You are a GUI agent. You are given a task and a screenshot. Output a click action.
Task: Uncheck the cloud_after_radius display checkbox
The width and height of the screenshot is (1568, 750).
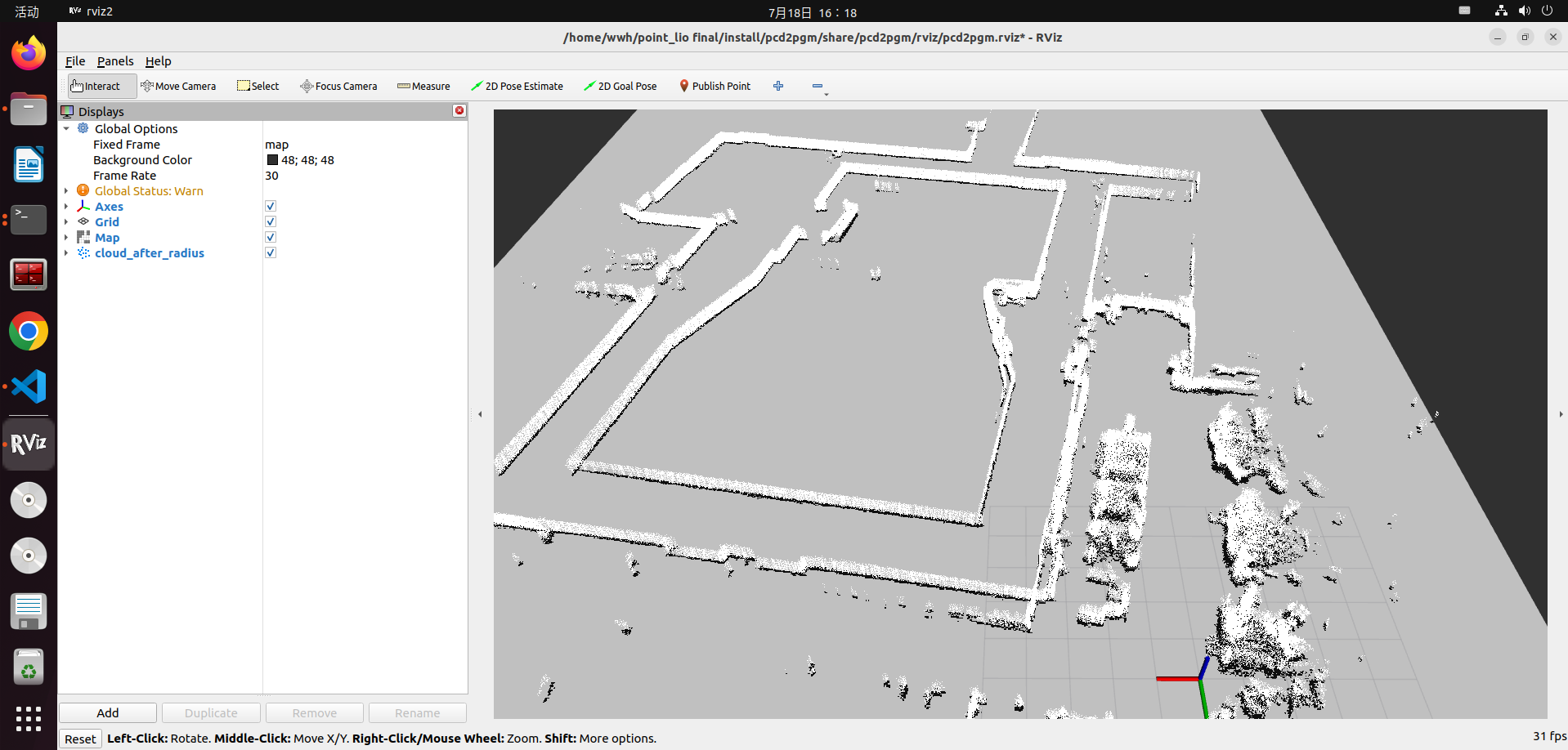271,252
